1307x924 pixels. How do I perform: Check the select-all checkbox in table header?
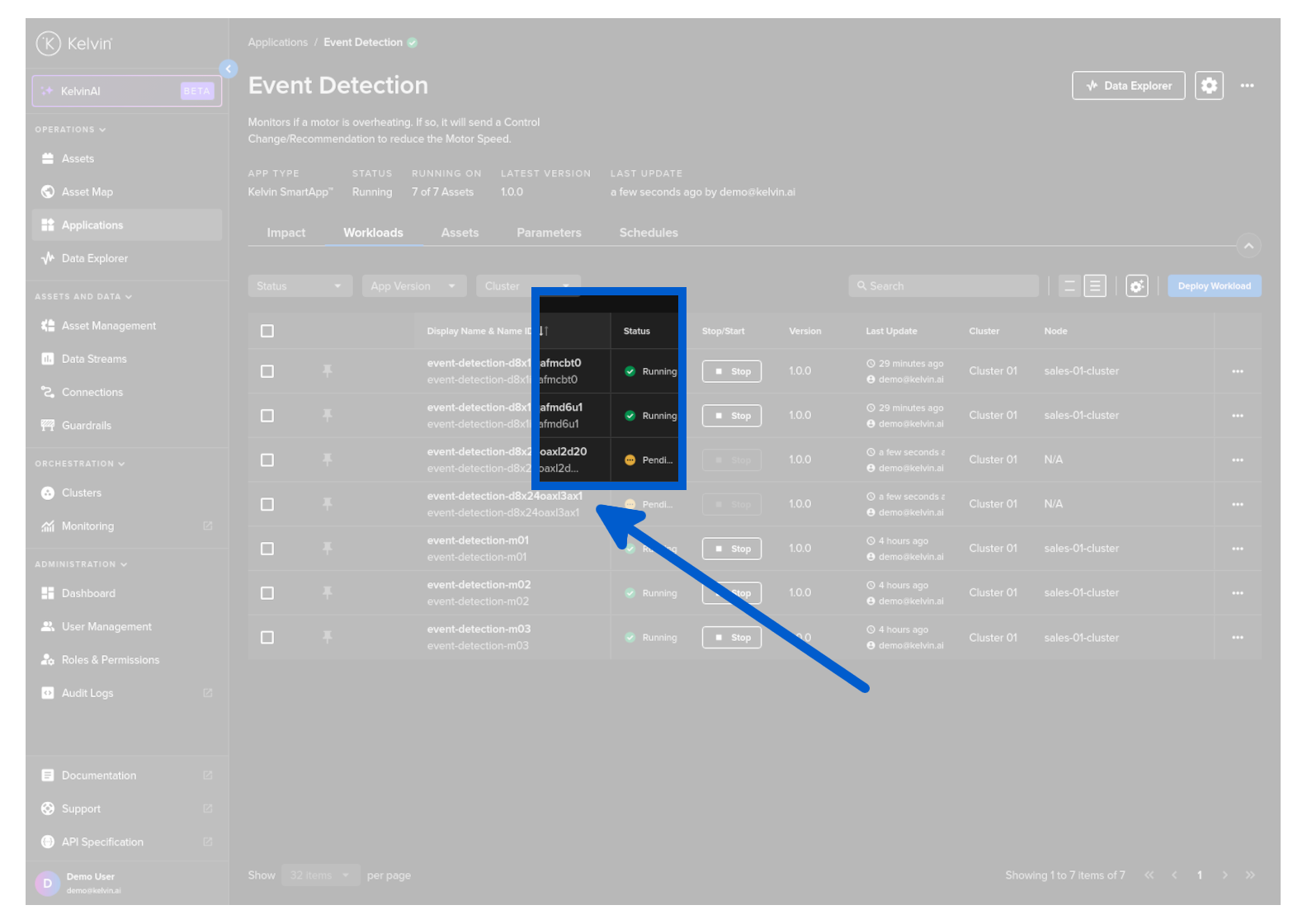point(267,331)
